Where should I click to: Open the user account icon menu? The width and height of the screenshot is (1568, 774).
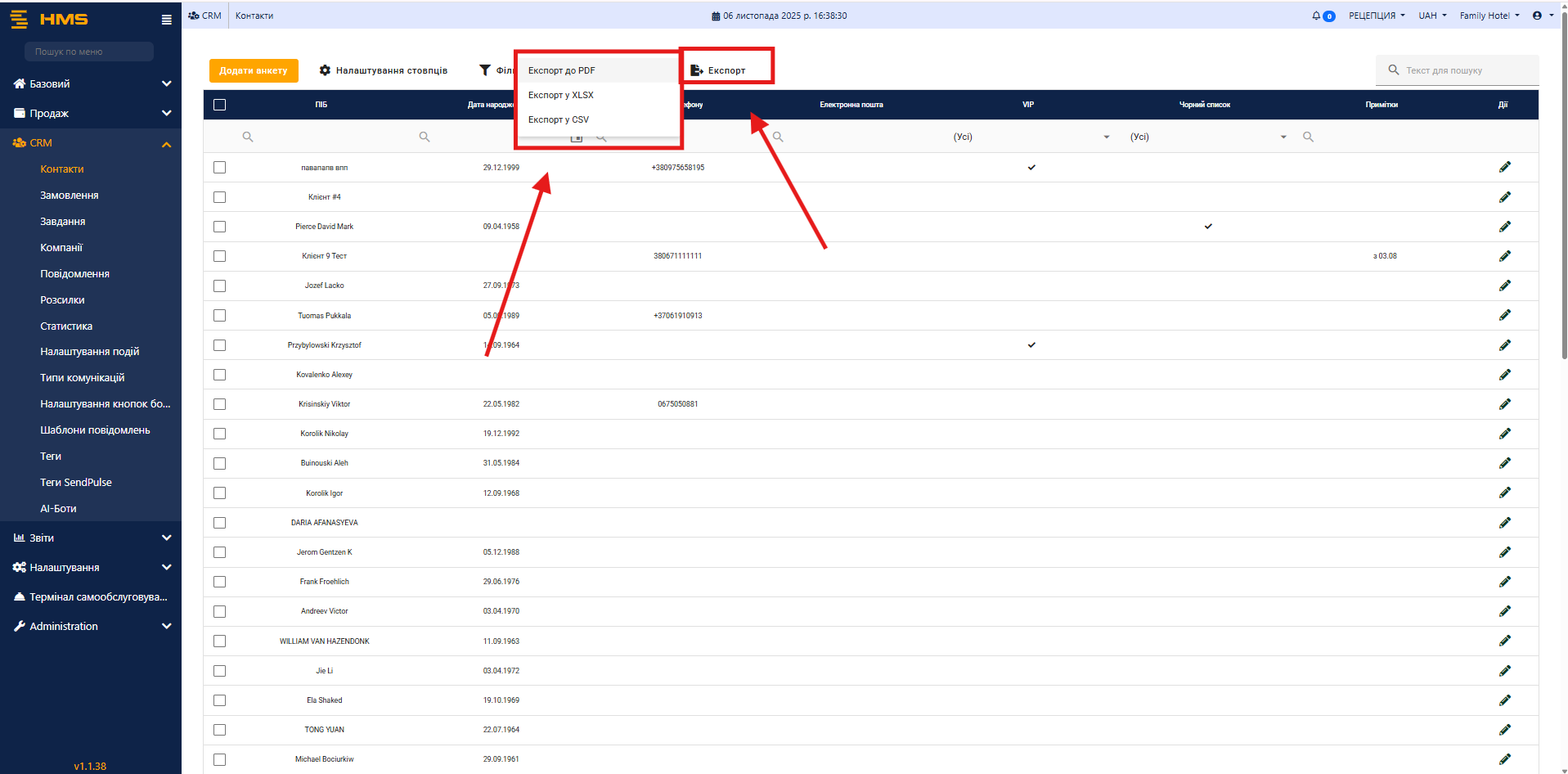pos(1538,16)
